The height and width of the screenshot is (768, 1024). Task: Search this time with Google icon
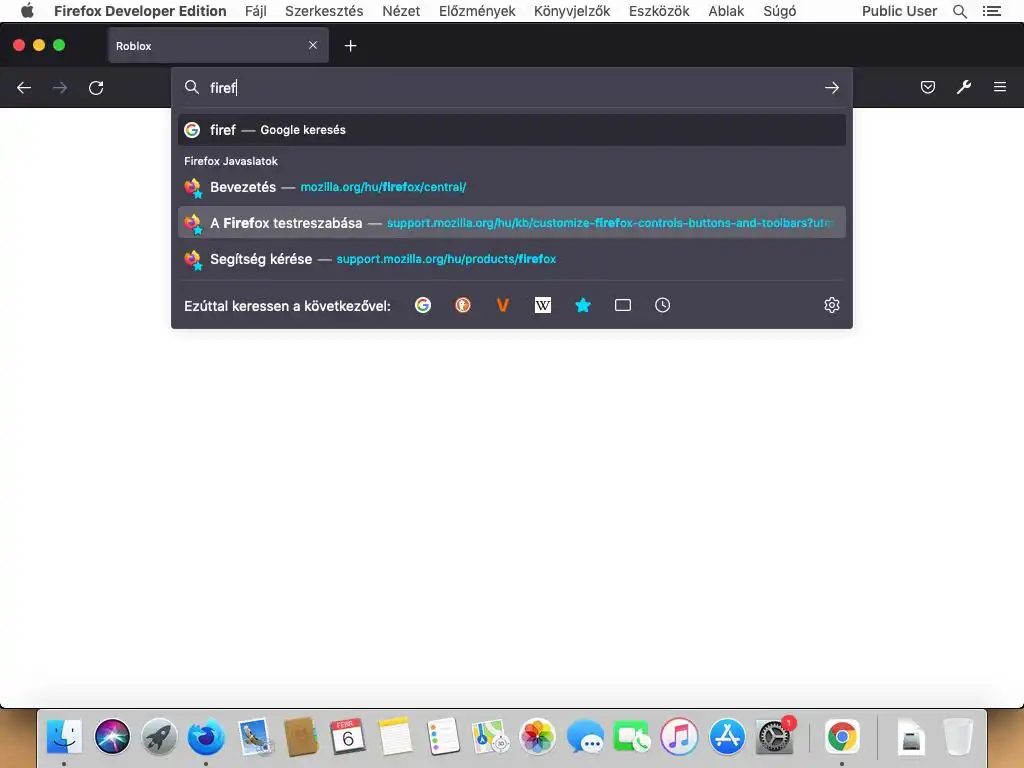(423, 305)
